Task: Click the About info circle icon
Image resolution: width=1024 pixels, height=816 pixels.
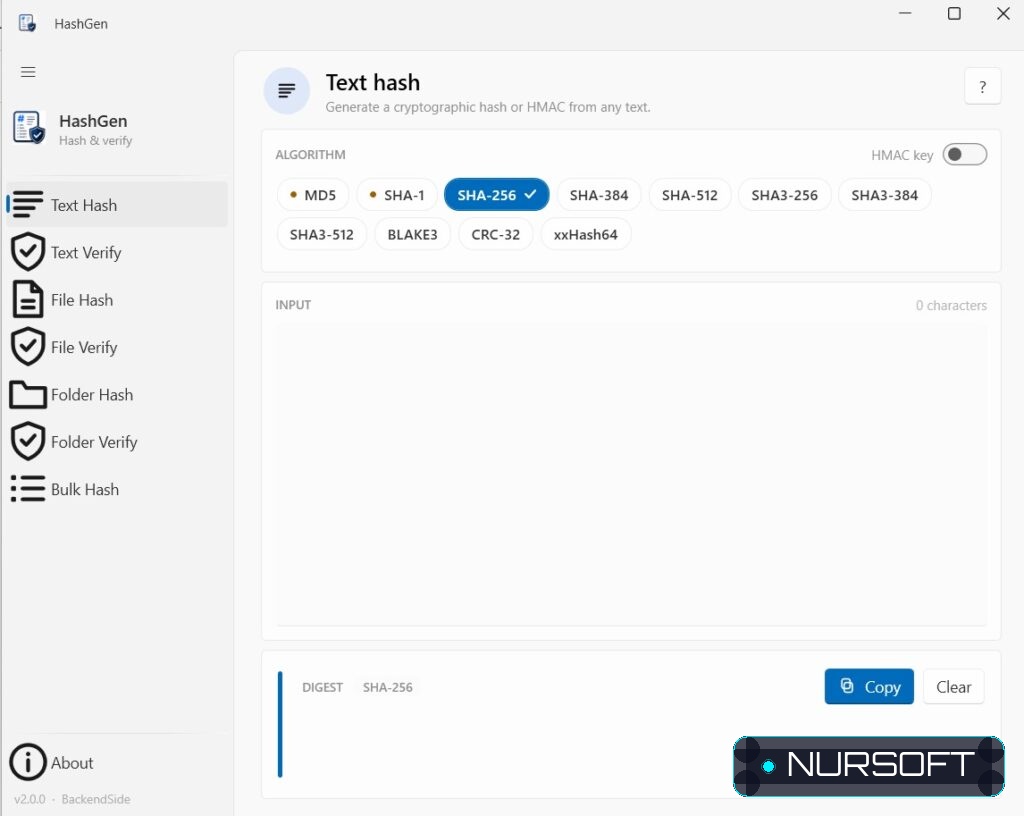Action: pos(28,762)
